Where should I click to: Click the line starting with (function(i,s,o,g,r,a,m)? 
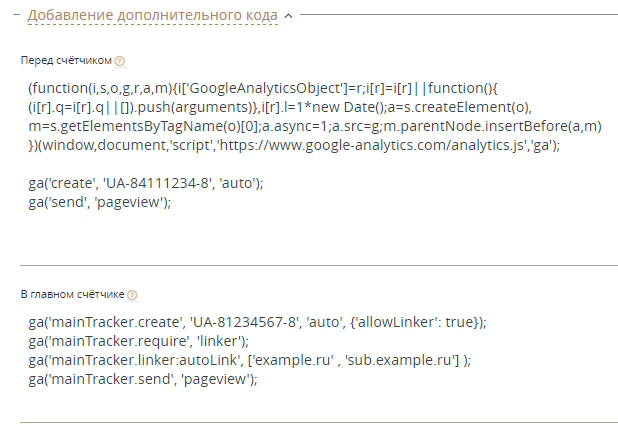coord(263,88)
